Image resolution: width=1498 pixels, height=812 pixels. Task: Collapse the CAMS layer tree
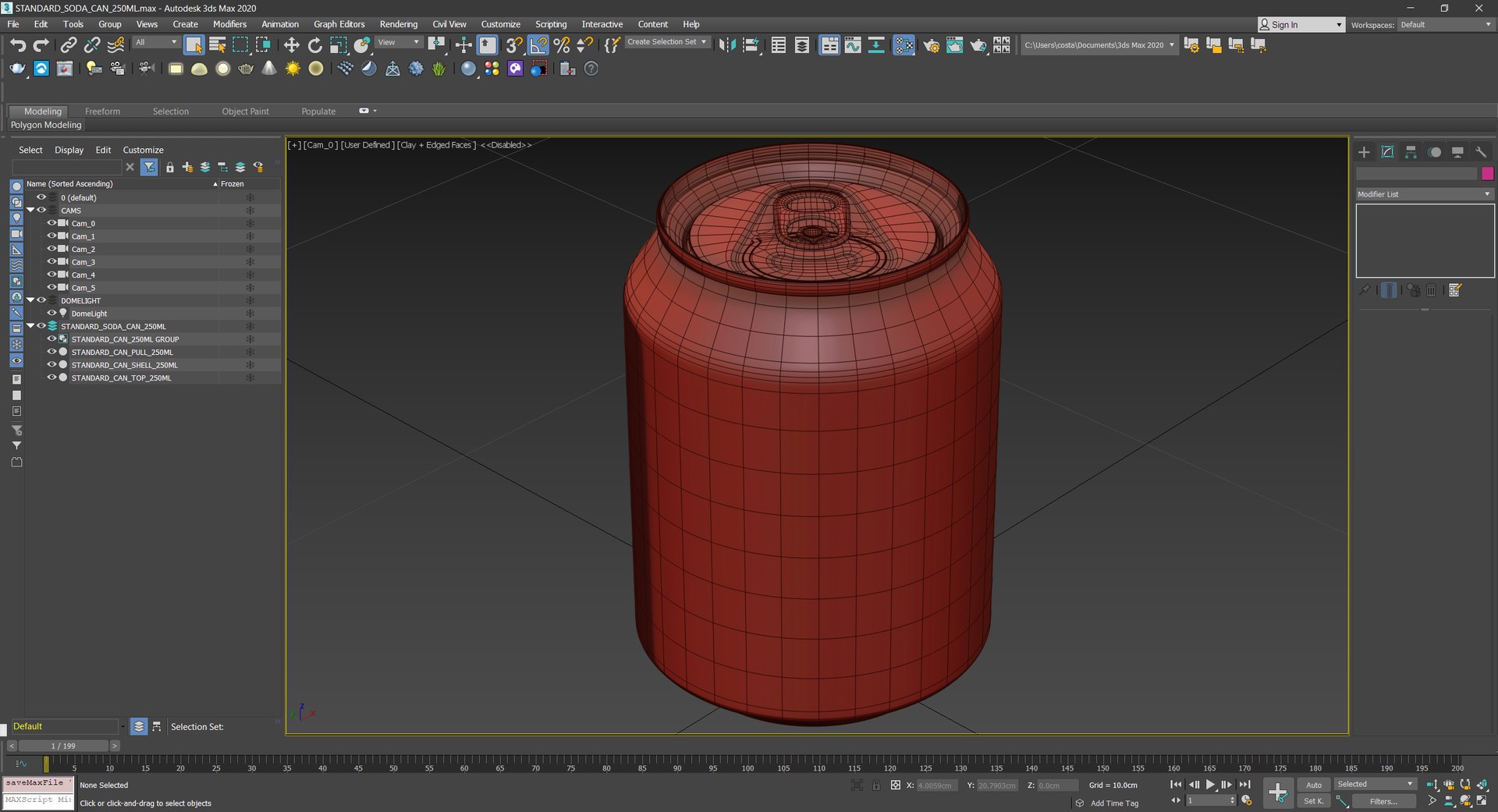pos(30,210)
